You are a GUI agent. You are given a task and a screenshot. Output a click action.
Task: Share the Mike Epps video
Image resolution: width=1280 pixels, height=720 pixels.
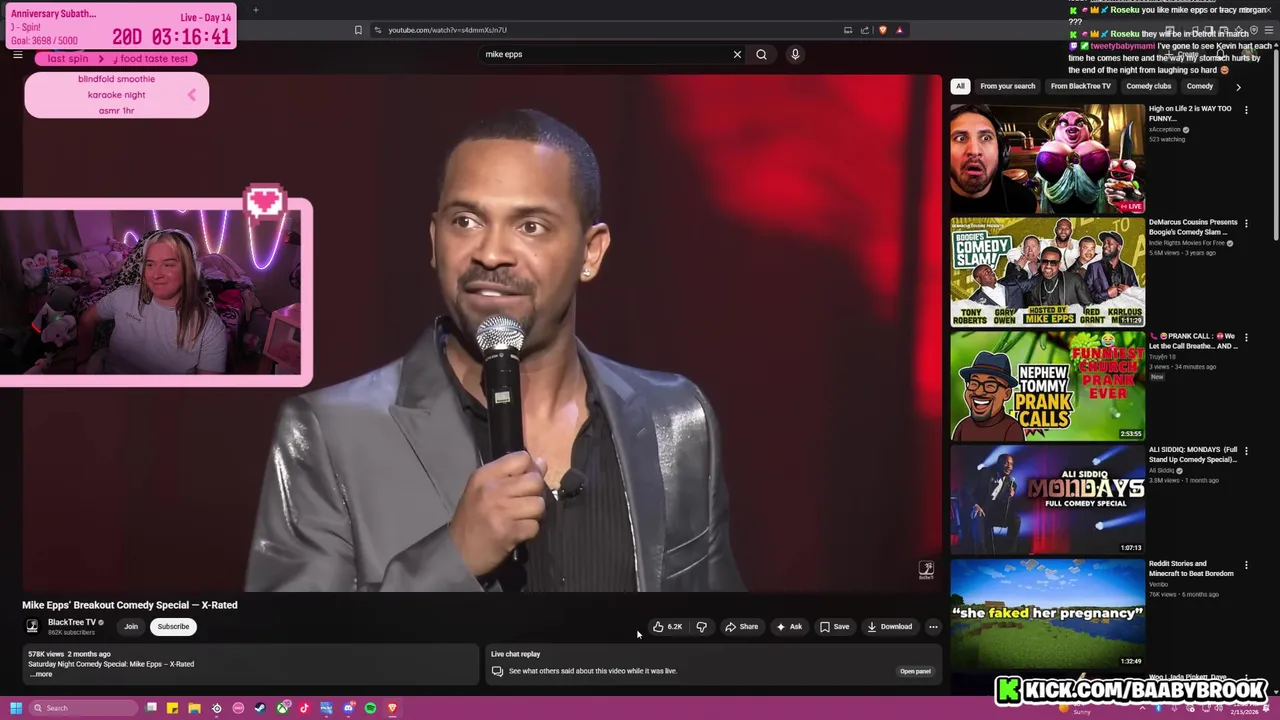click(x=741, y=627)
